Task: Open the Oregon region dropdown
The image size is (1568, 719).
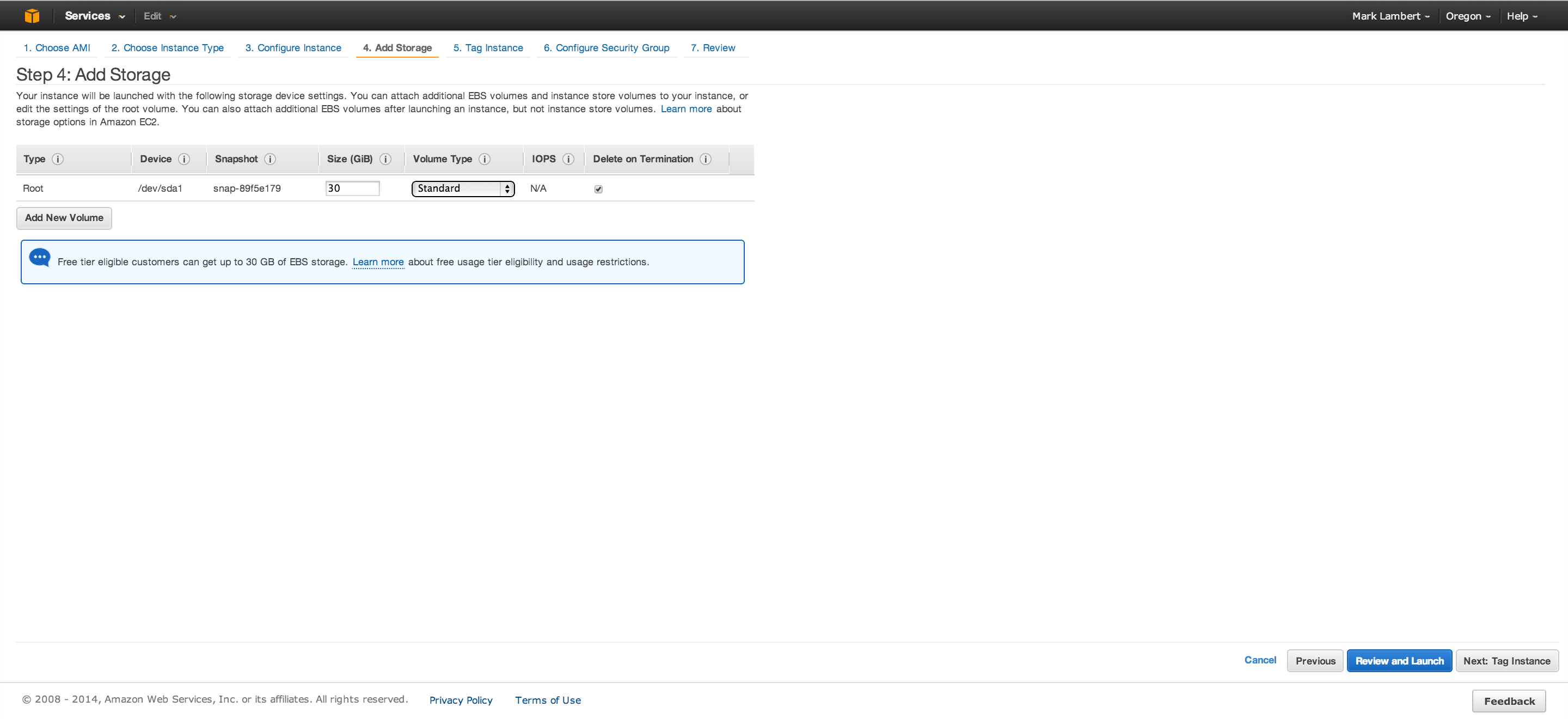Action: point(1468,16)
